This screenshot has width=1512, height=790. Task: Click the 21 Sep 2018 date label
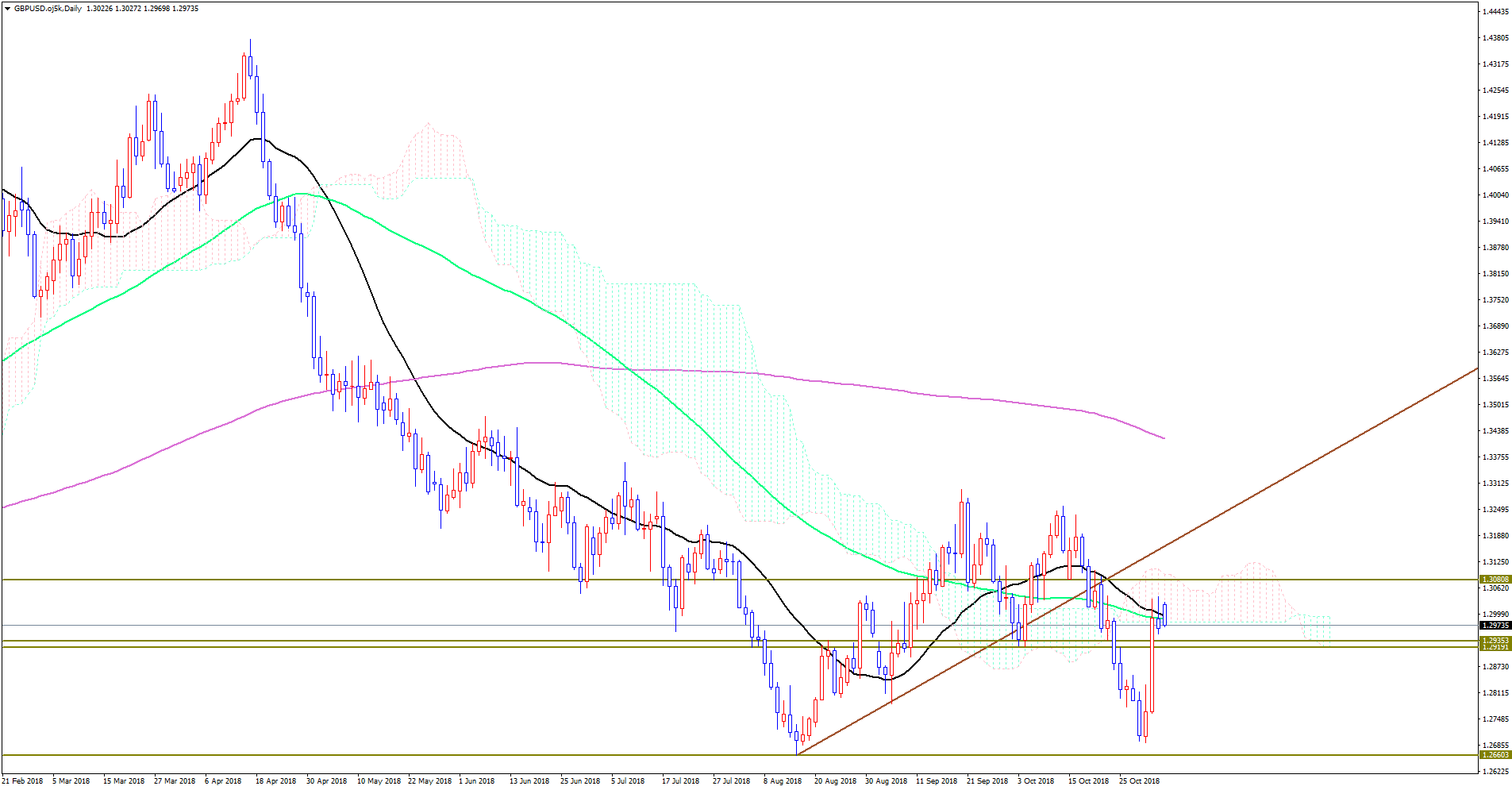(x=987, y=780)
